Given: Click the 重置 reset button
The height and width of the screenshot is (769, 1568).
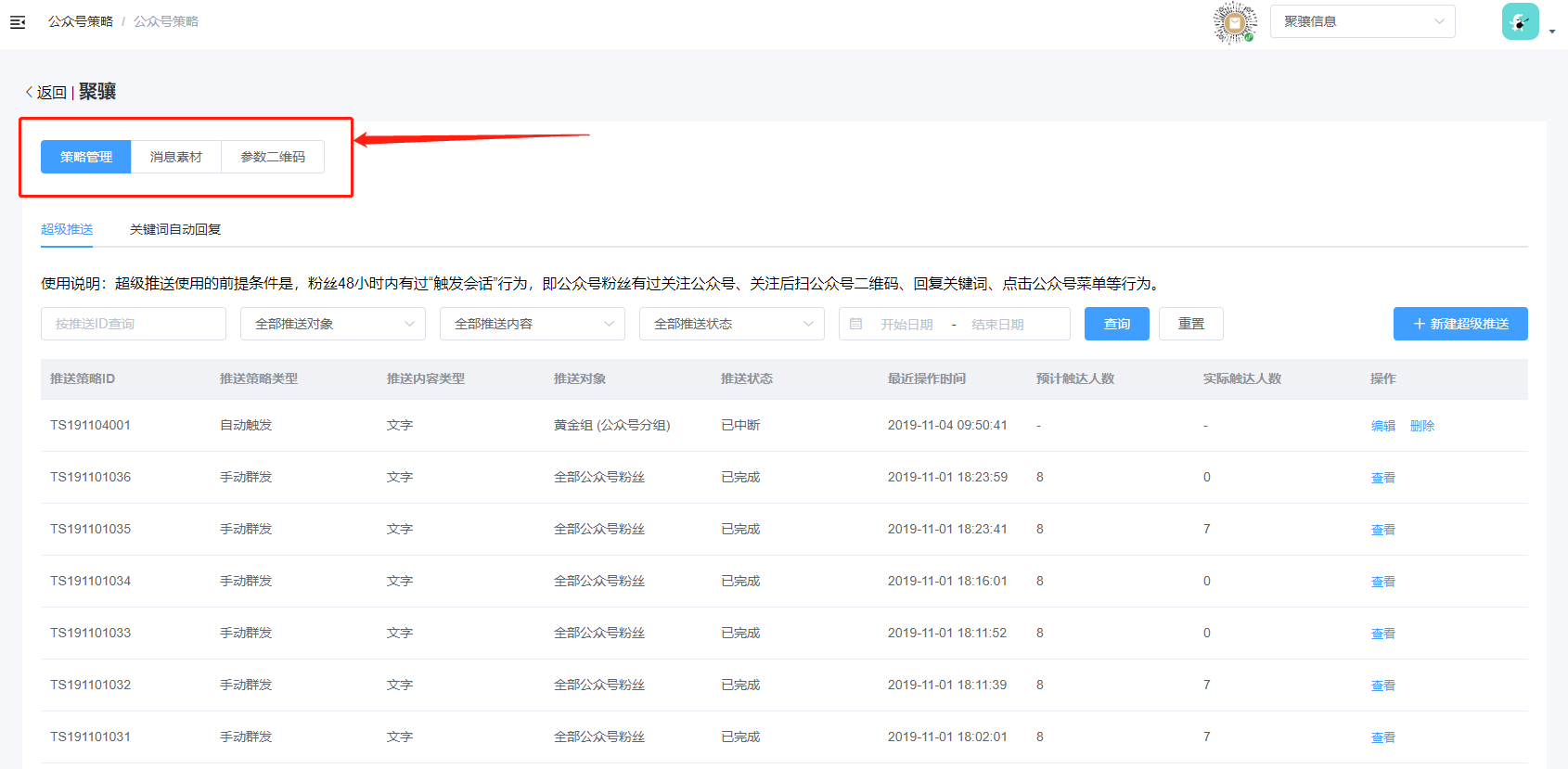Looking at the screenshot, I should coord(1190,324).
